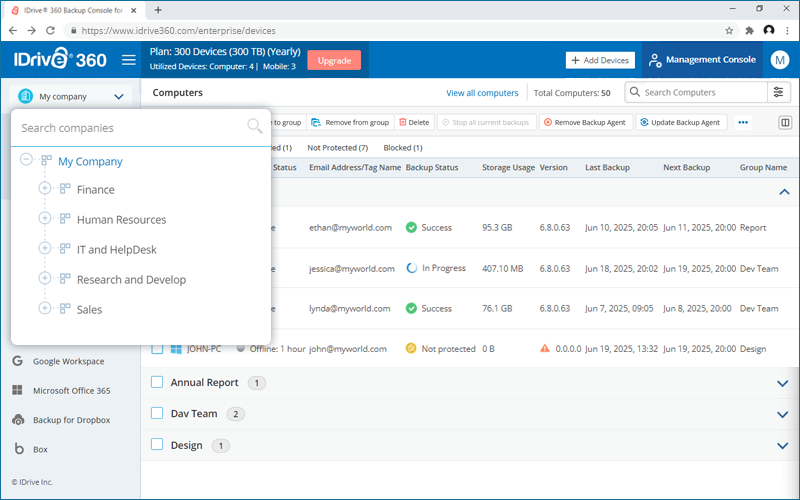The image size is (800, 500).
Task: Click the View all computers link
Action: (482, 93)
